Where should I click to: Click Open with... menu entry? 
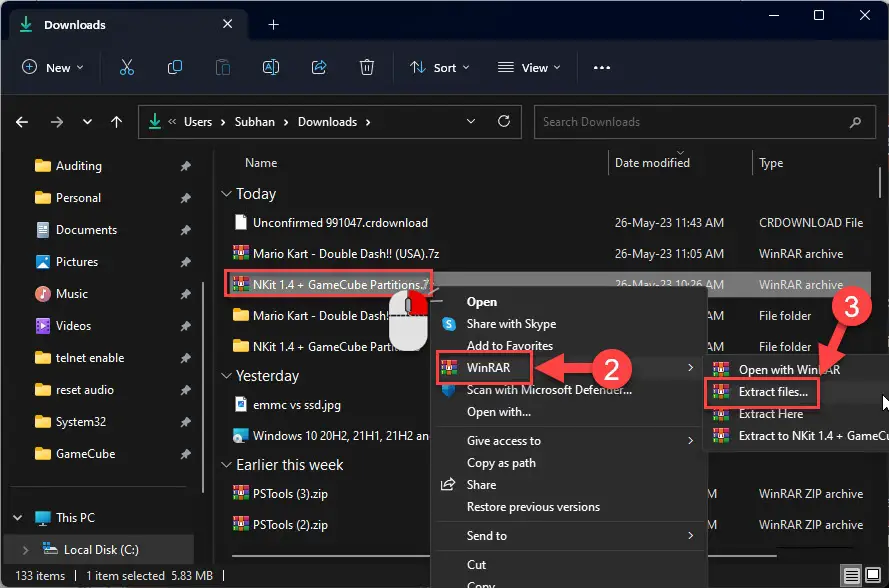499,412
